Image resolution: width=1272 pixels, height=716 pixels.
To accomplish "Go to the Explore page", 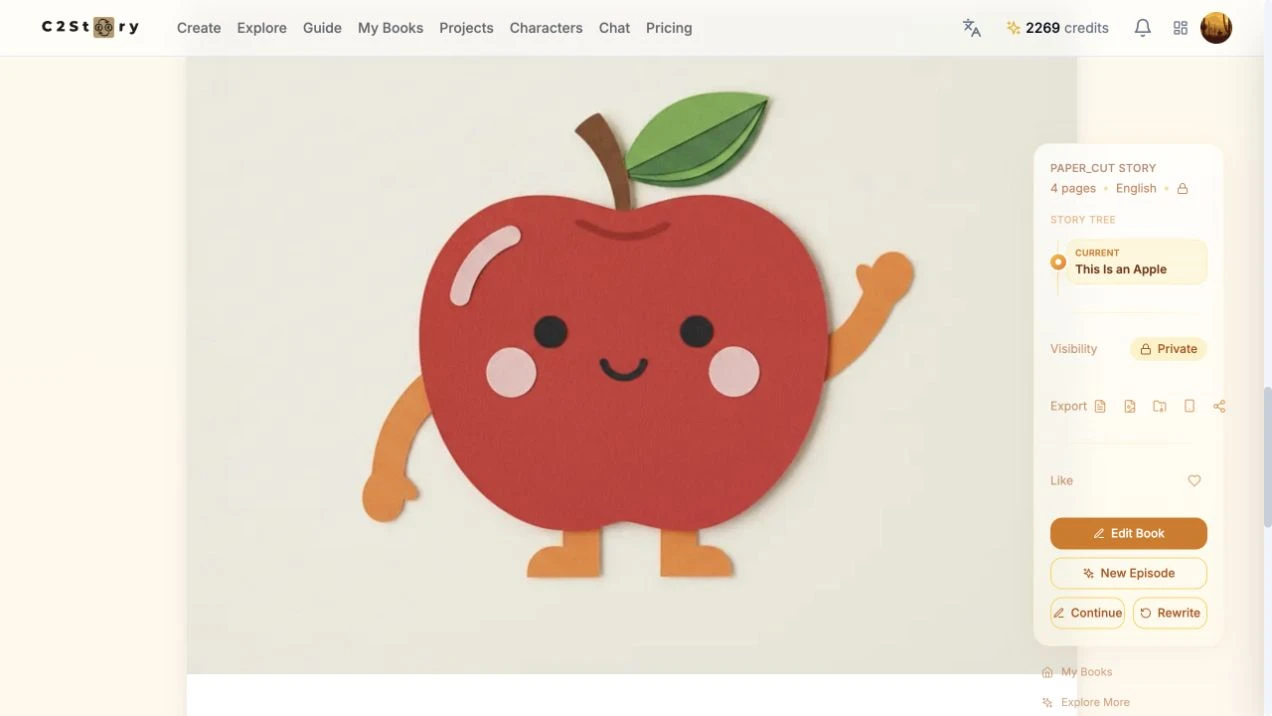I will point(262,28).
